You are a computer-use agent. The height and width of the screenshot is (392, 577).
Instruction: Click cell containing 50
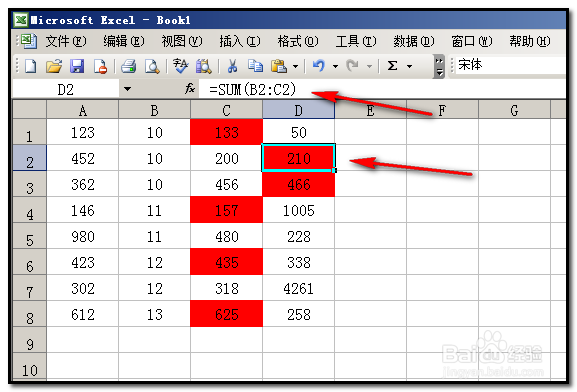(298, 132)
